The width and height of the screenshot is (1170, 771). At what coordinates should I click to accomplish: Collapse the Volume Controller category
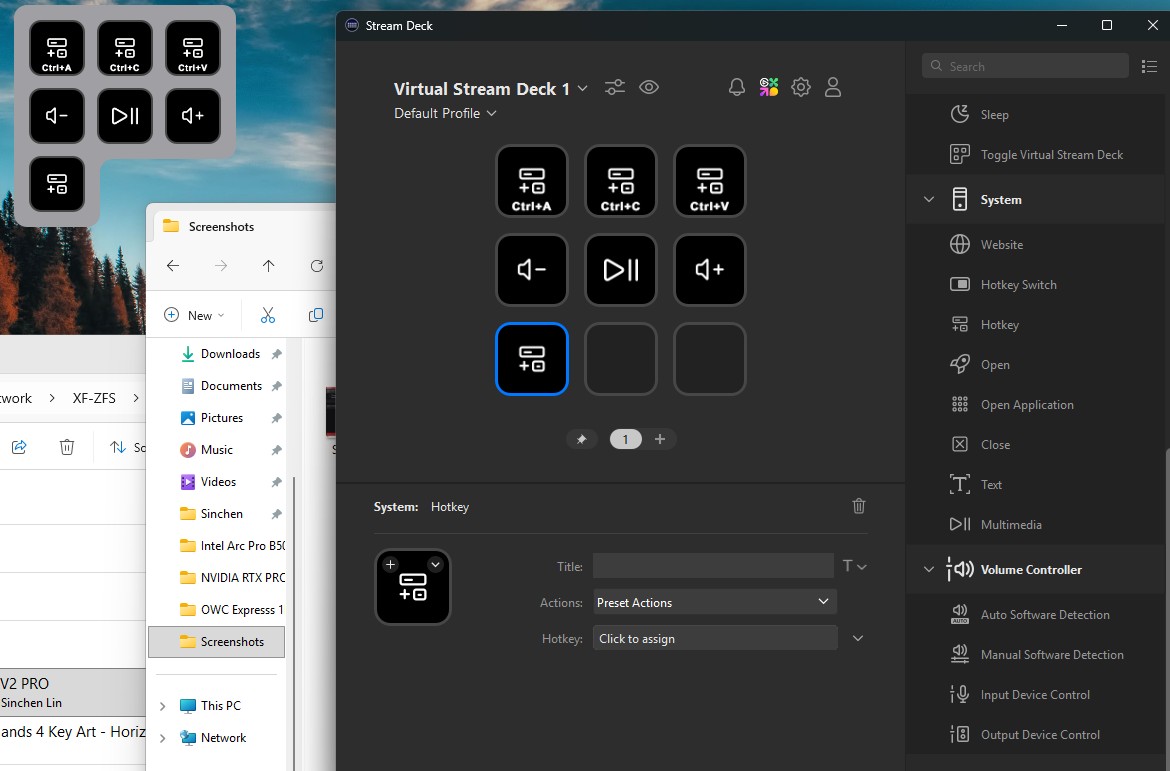929,570
